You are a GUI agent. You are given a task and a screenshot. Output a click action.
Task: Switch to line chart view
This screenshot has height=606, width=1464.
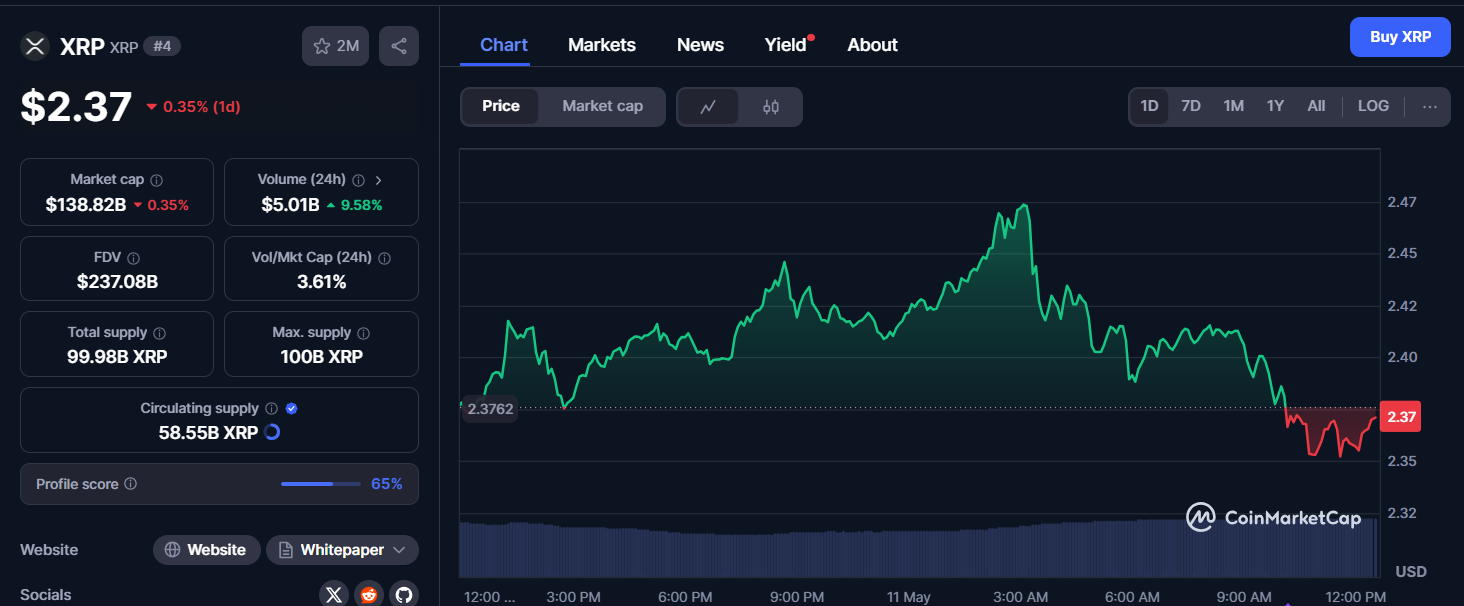[x=708, y=107]
